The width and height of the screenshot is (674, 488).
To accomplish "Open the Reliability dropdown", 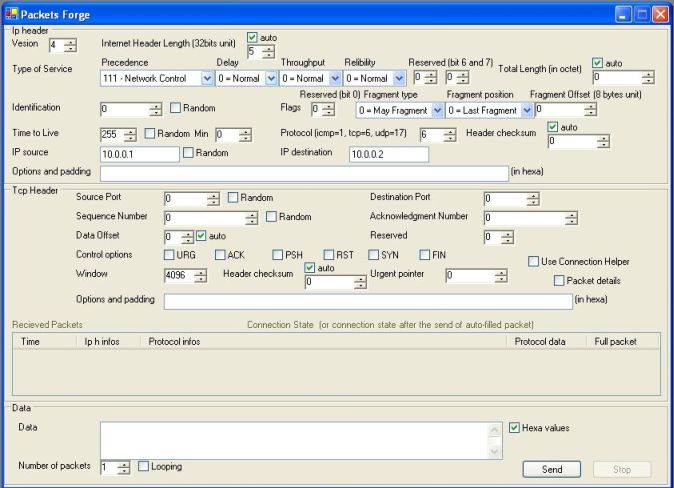I will [x=399, y=78].
